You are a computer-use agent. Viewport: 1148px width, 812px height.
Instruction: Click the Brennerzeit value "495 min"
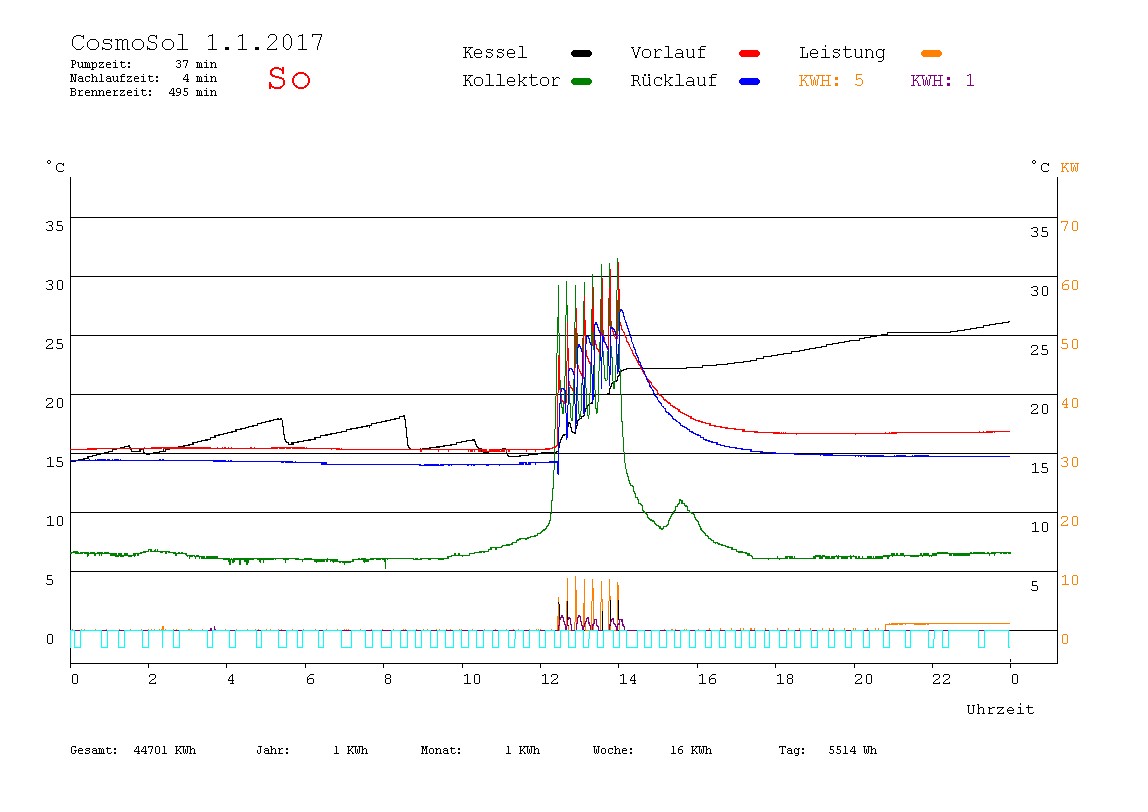pos(193,92)
